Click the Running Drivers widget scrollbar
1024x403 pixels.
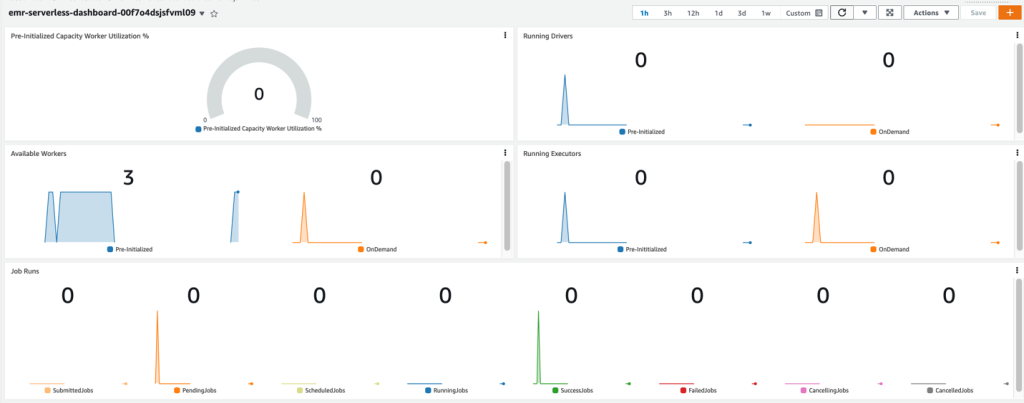pyautogui.click(x=1019, y=88)
